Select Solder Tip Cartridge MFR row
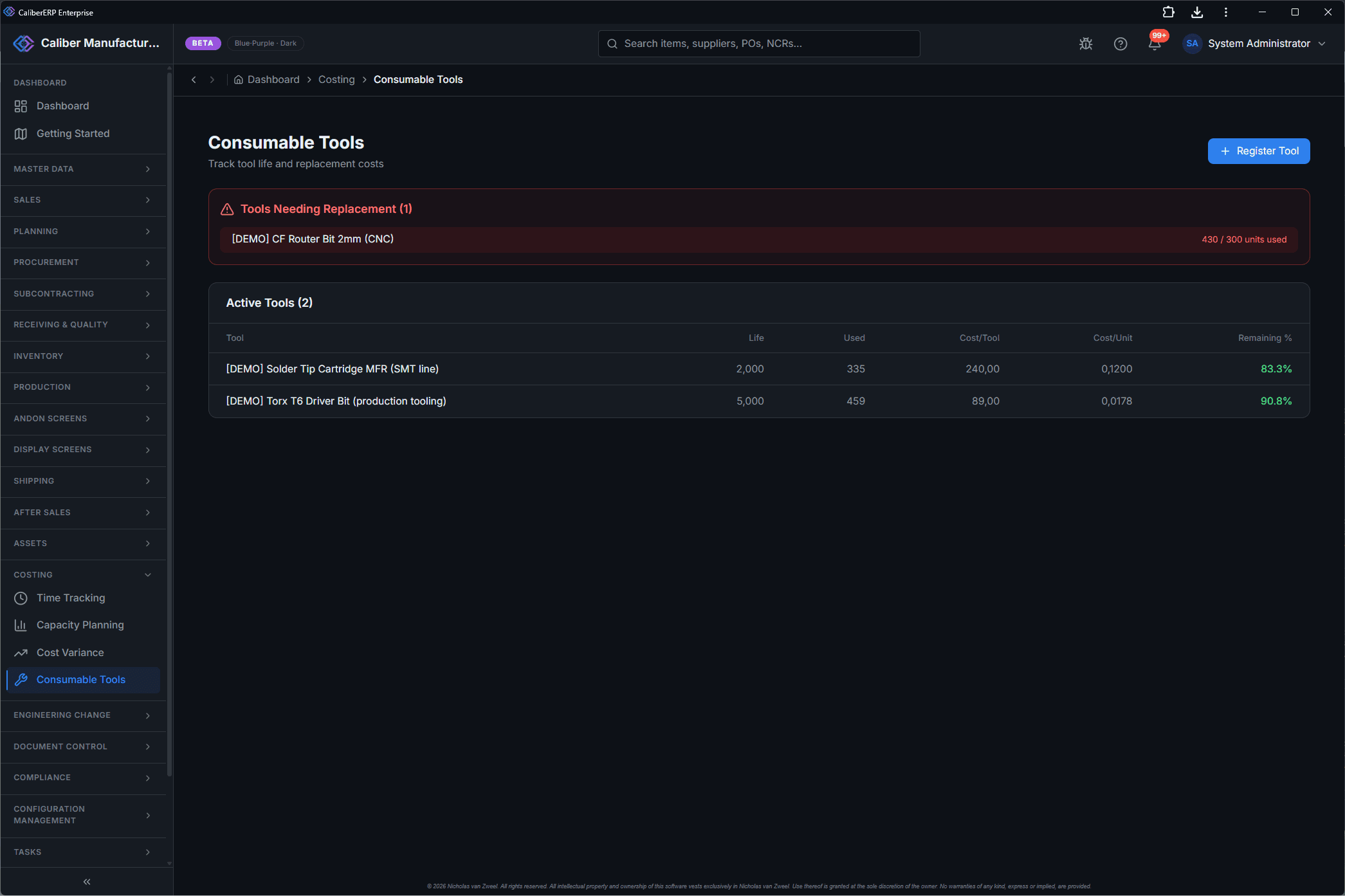 [759, 369]
